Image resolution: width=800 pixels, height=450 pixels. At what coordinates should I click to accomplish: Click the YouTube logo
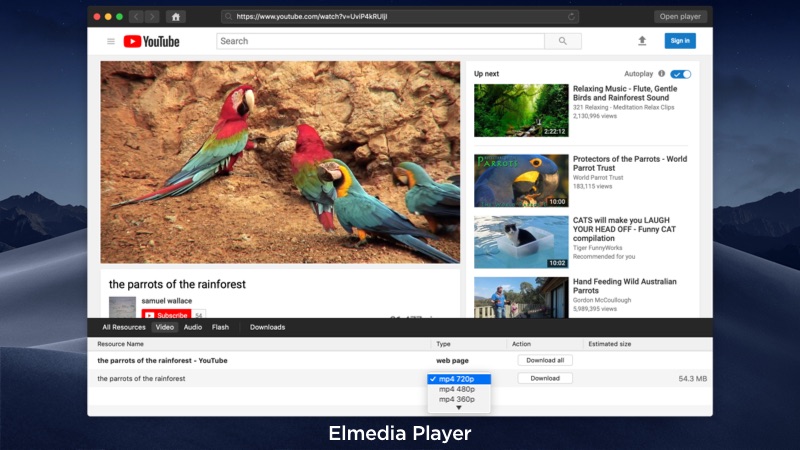tap(152, 41)
